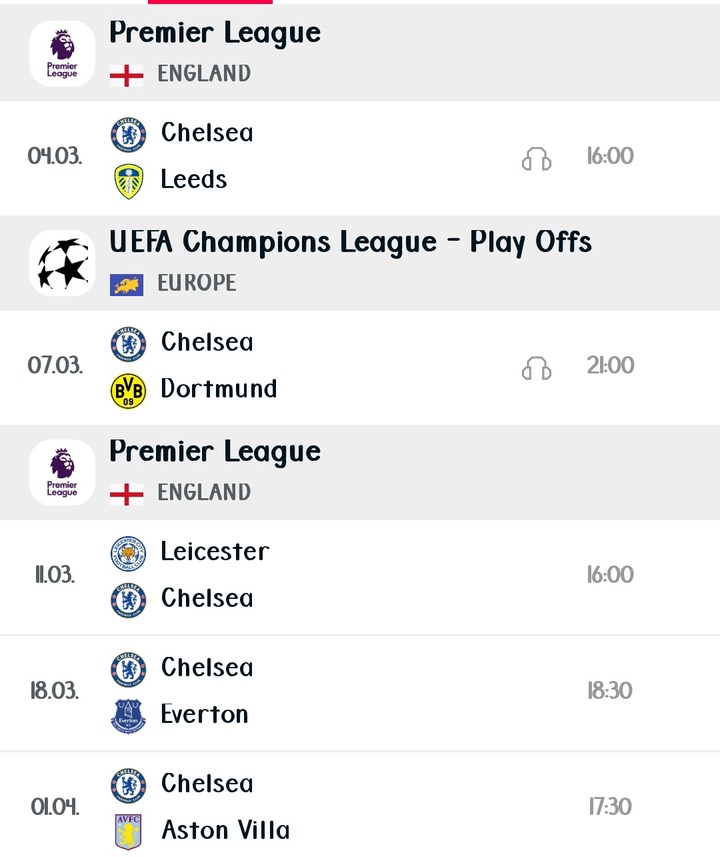
Task: Click the Dortmund BVB crest
Action: (x=128, y=391)
